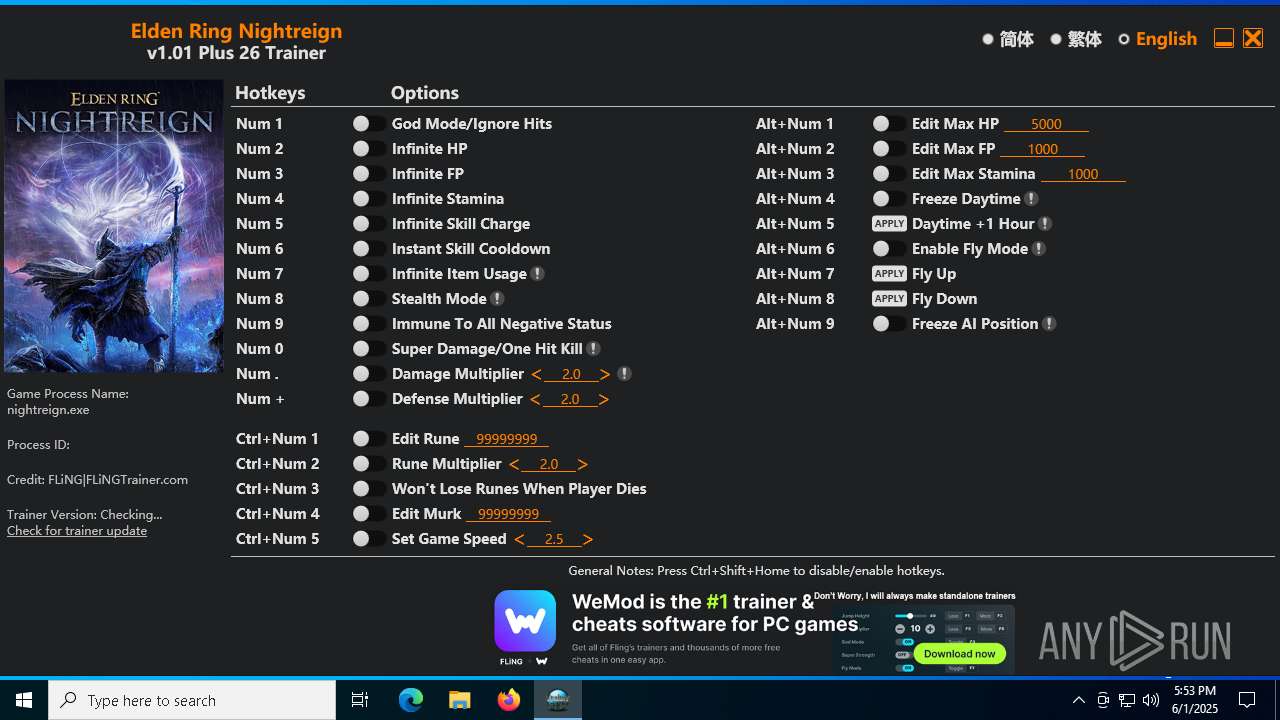
Task: Increase Defense Multiplier with right arrow
Action: (603, 399)
